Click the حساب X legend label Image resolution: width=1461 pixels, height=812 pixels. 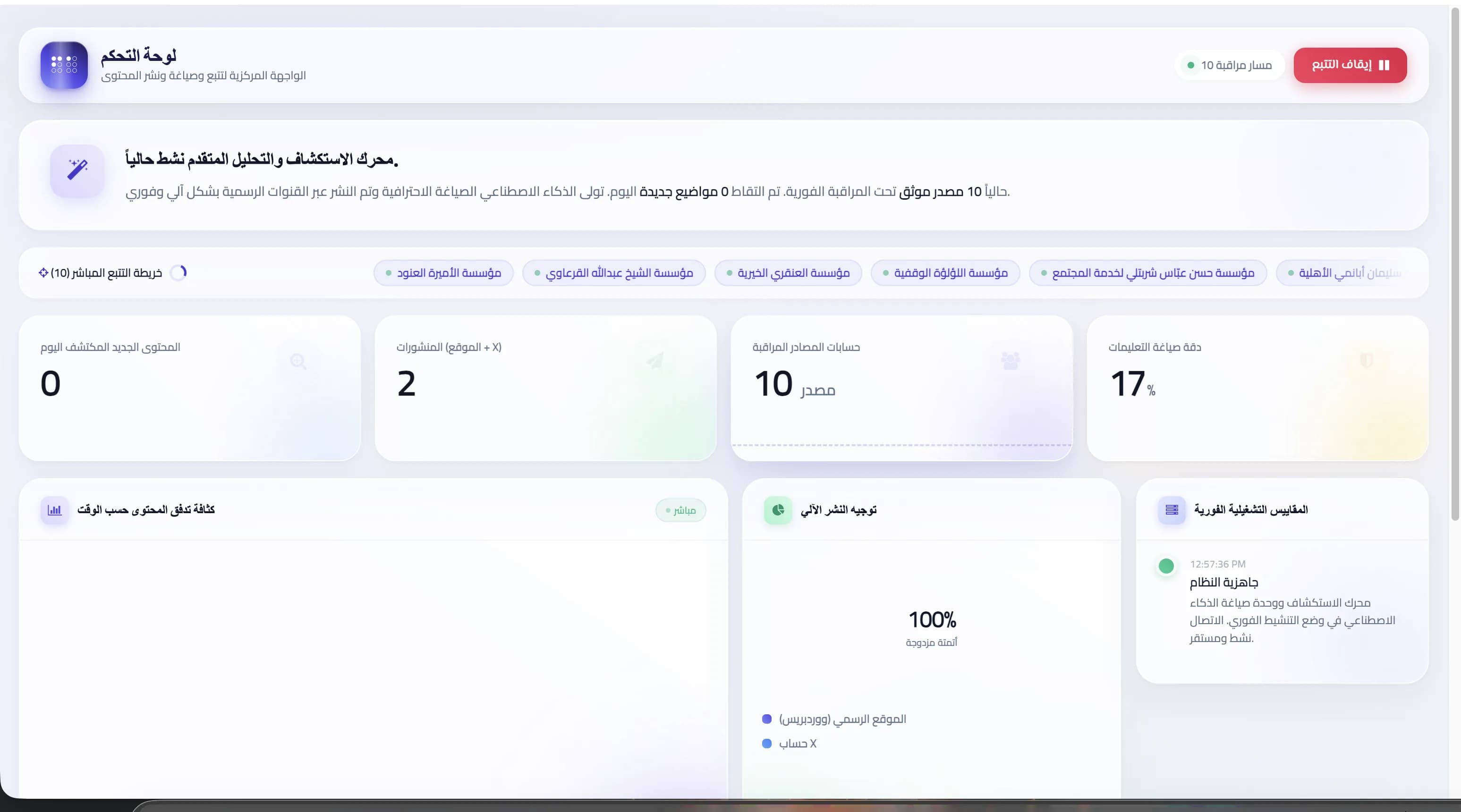pyautogui.click(x=798, y=744)
